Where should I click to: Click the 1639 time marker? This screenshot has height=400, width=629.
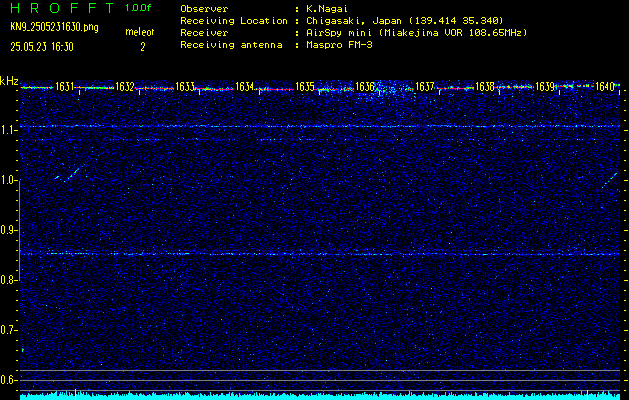545,87
